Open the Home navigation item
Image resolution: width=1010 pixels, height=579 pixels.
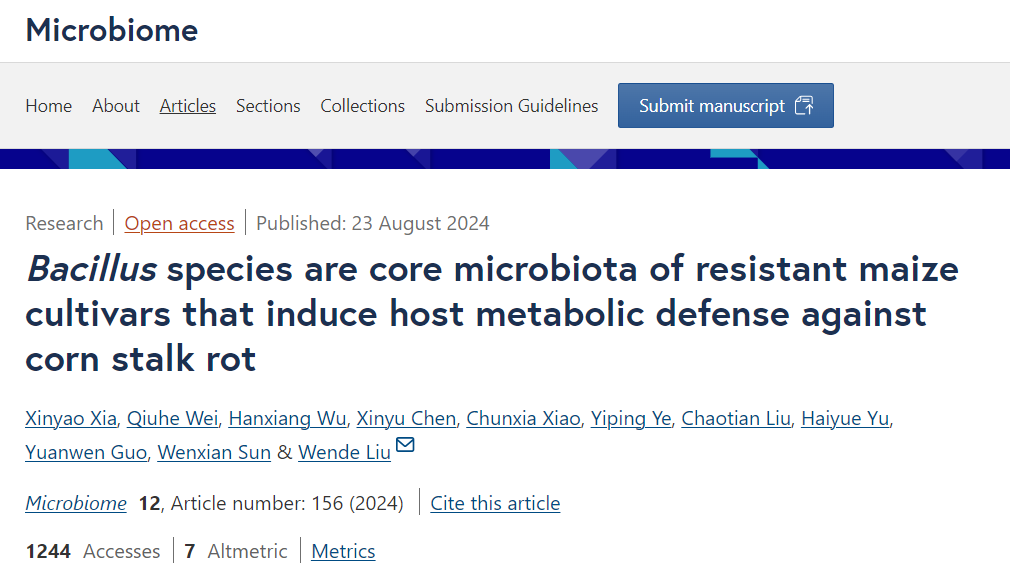(x=49, y=106)
